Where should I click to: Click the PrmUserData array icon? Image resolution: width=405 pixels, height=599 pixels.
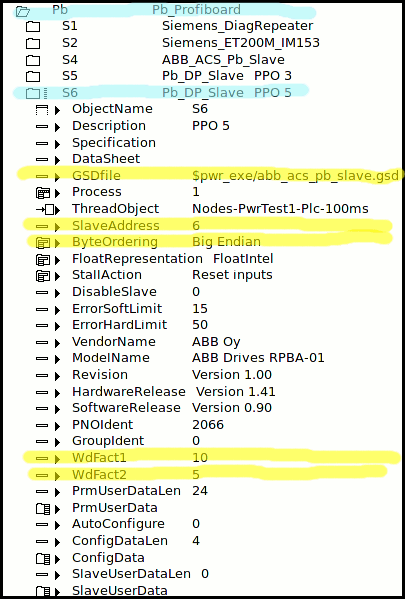pyautogui.click(x=42, y=508)
